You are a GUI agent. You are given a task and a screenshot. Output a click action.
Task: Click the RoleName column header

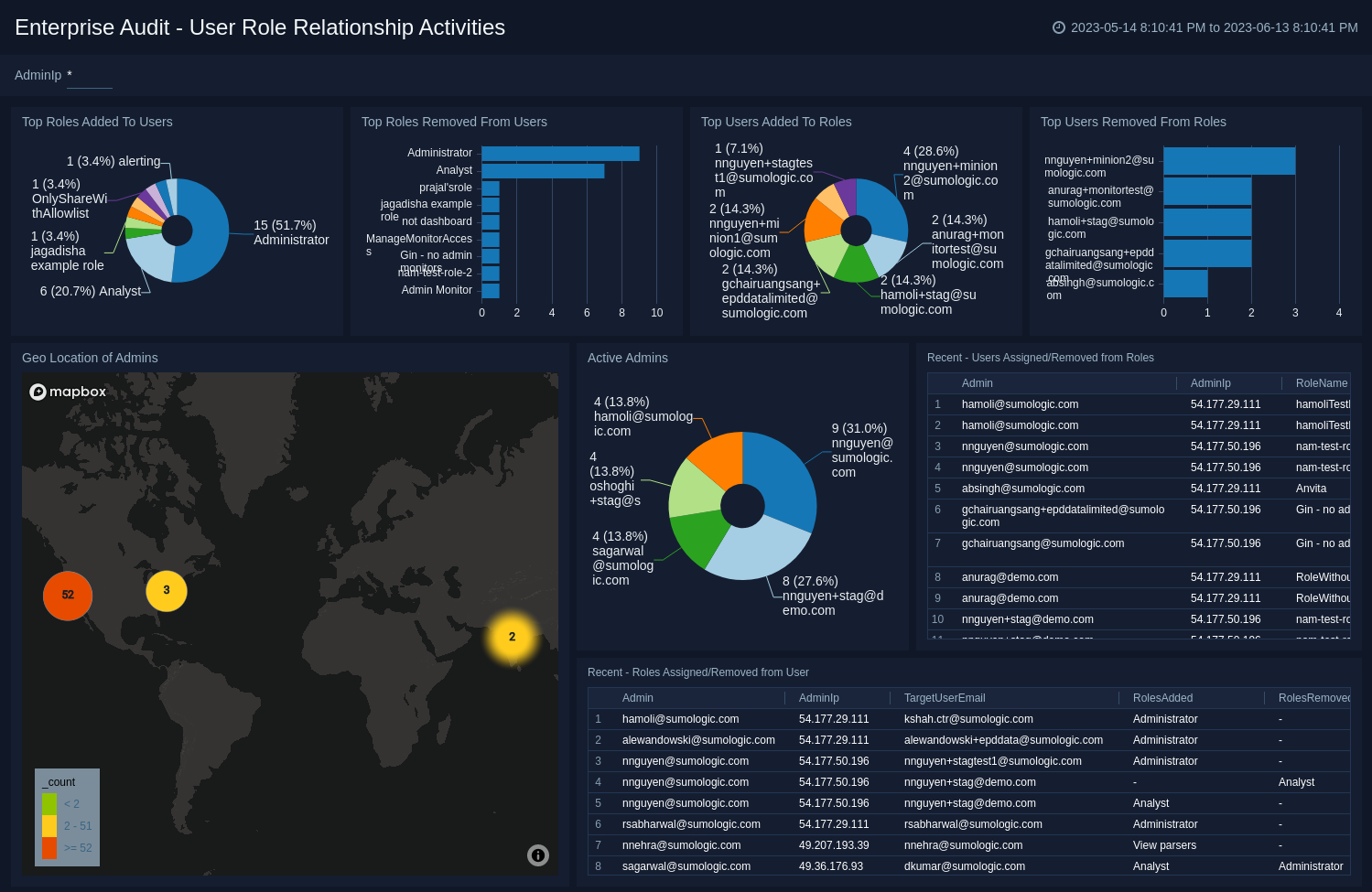[x=1321, y=383]
